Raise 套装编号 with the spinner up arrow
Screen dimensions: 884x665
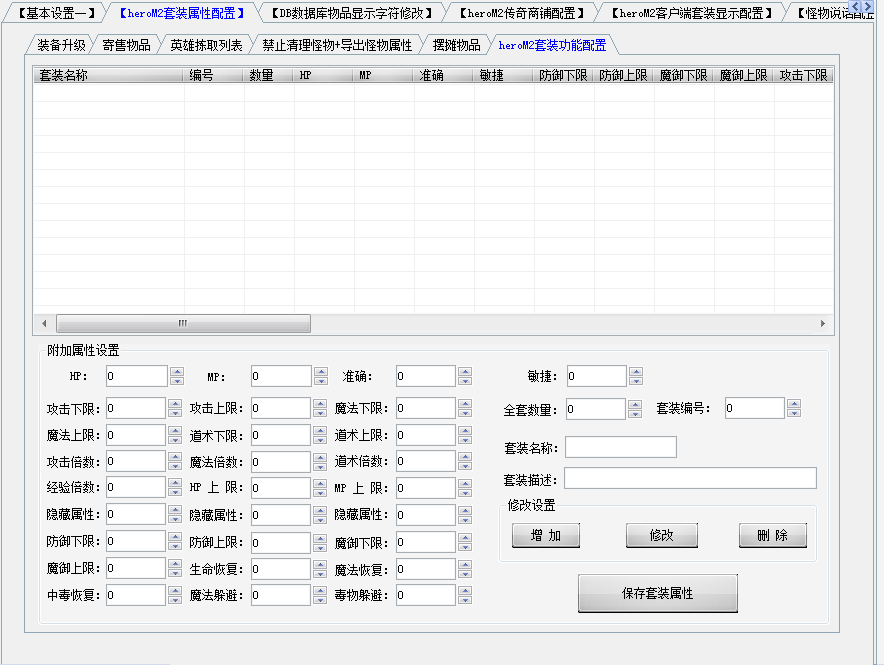794,404
